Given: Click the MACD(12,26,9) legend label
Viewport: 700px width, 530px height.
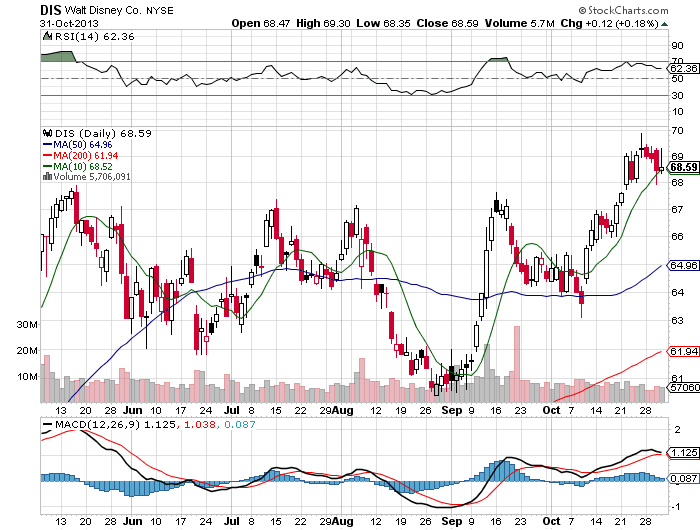Looking at the screenshot, I should click(x=98, y=424).
